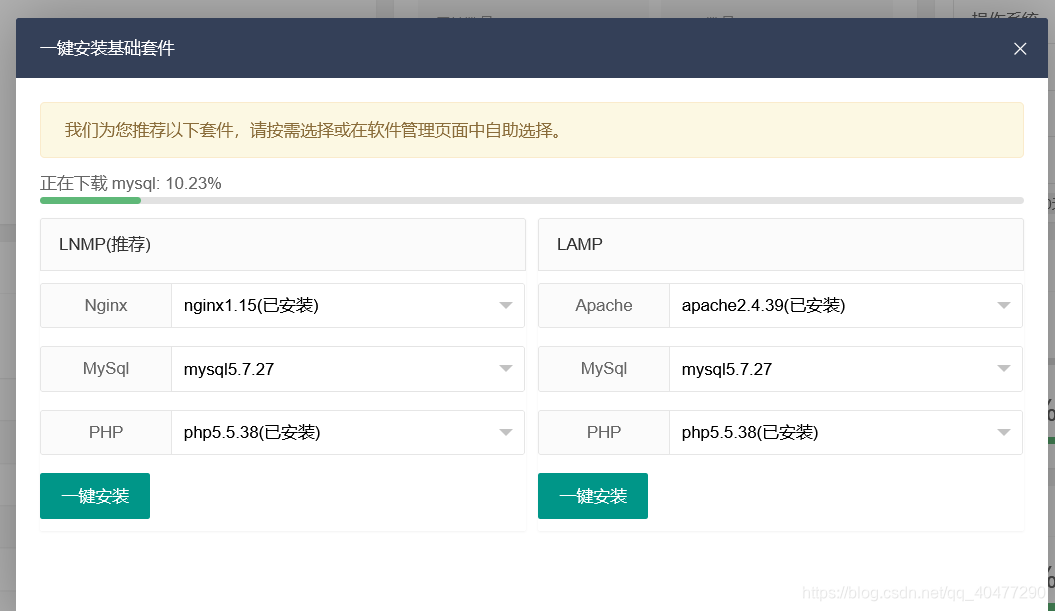
Task: Click the PHP label in LNMP column
Action: (106, 432)
